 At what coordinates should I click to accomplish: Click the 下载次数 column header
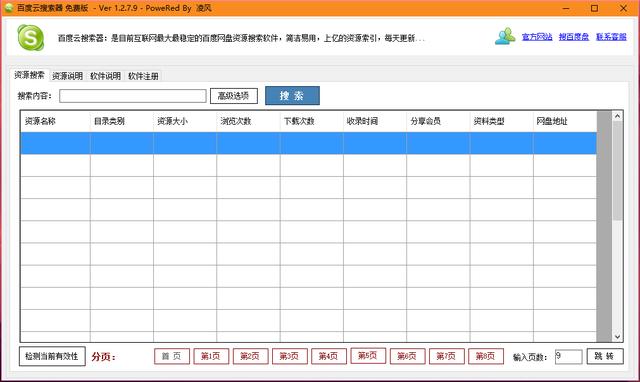[311, 121]
